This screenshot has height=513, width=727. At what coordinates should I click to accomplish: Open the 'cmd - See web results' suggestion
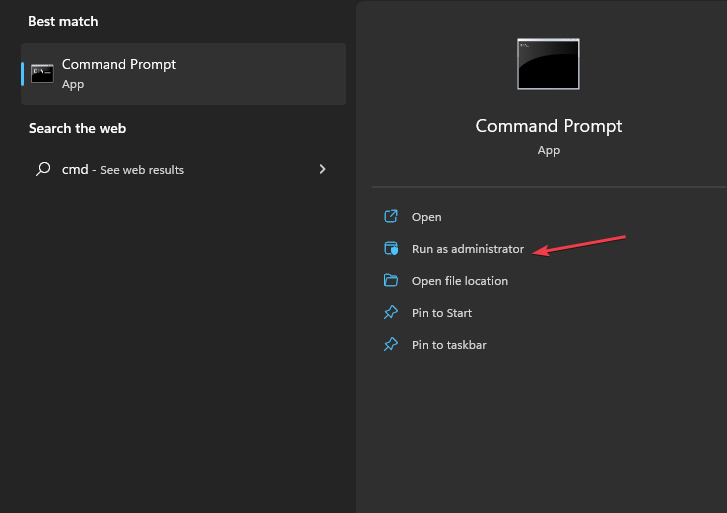123,170
